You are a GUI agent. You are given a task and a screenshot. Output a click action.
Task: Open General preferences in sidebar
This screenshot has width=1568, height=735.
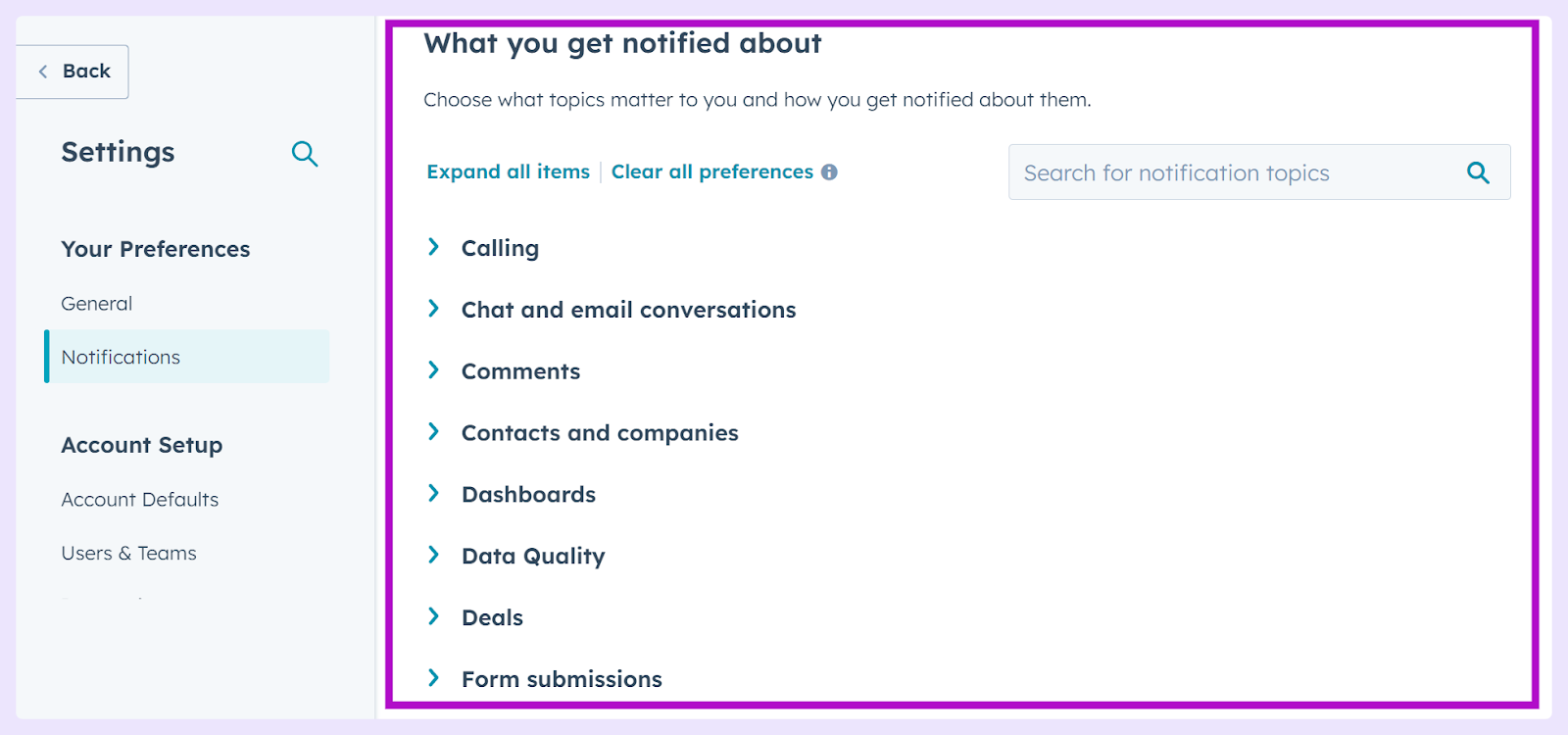pos(97,304)
